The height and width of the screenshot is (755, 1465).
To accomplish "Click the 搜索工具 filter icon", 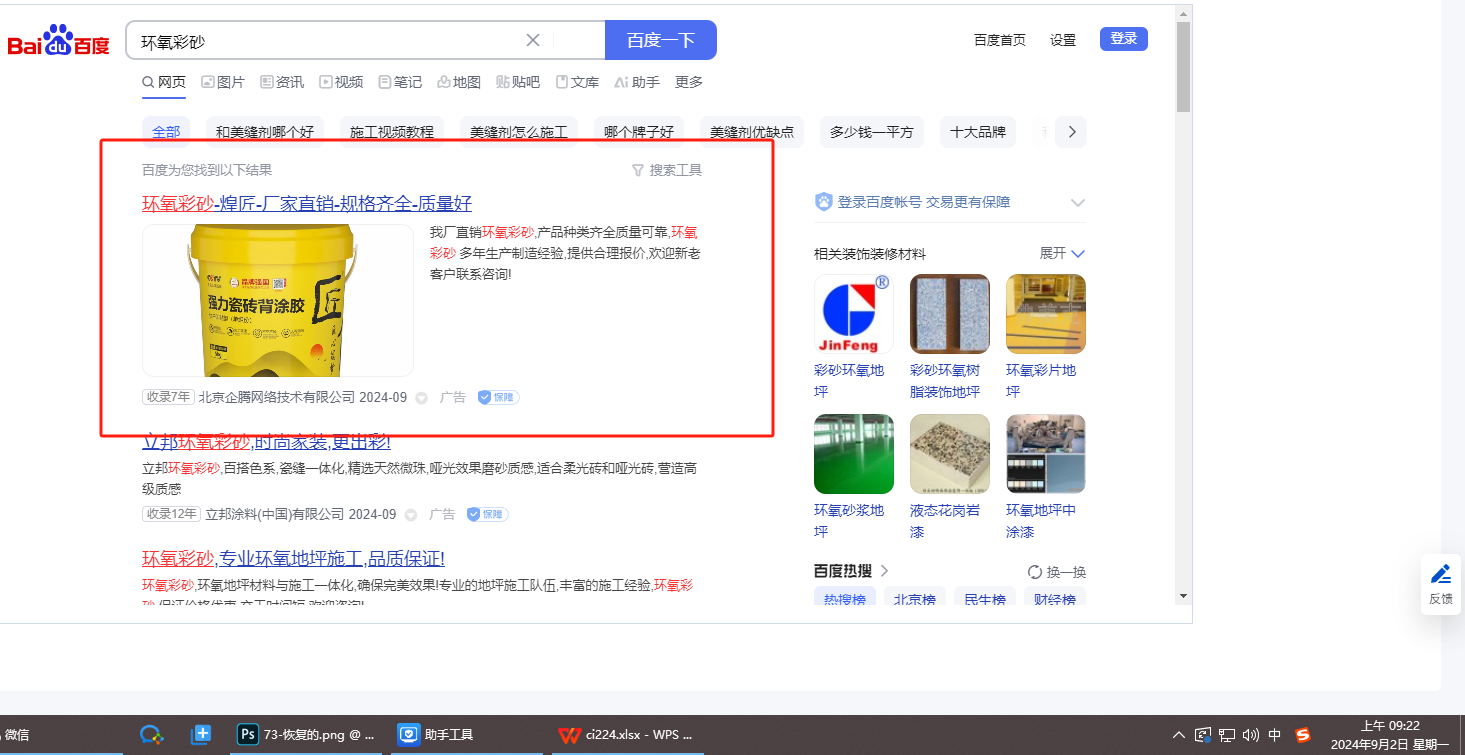I will point(638,170).
